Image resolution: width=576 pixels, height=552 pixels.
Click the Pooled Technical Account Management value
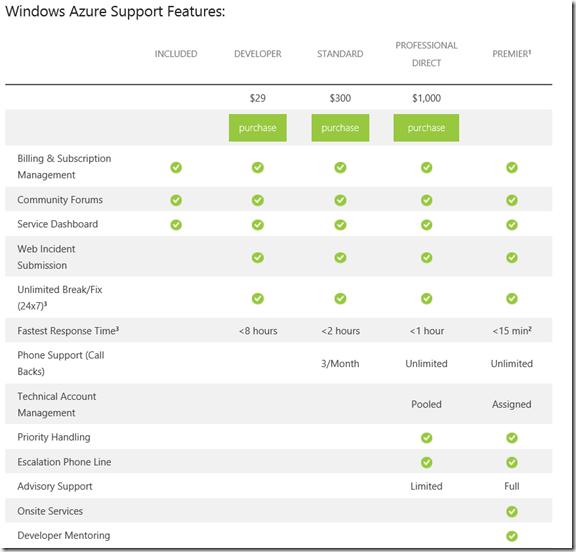pos(426,404)
